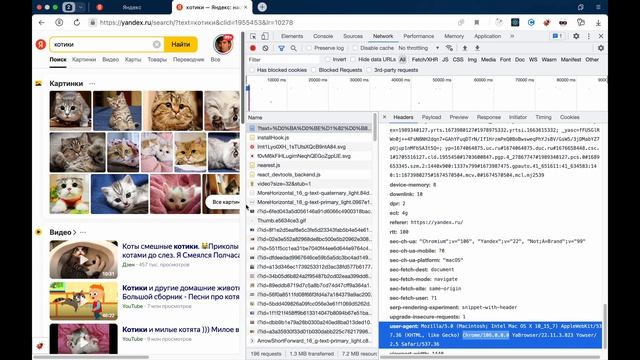The image size is (640, 360).
Task: Go back in browser history
Action: tap(41, 22)
